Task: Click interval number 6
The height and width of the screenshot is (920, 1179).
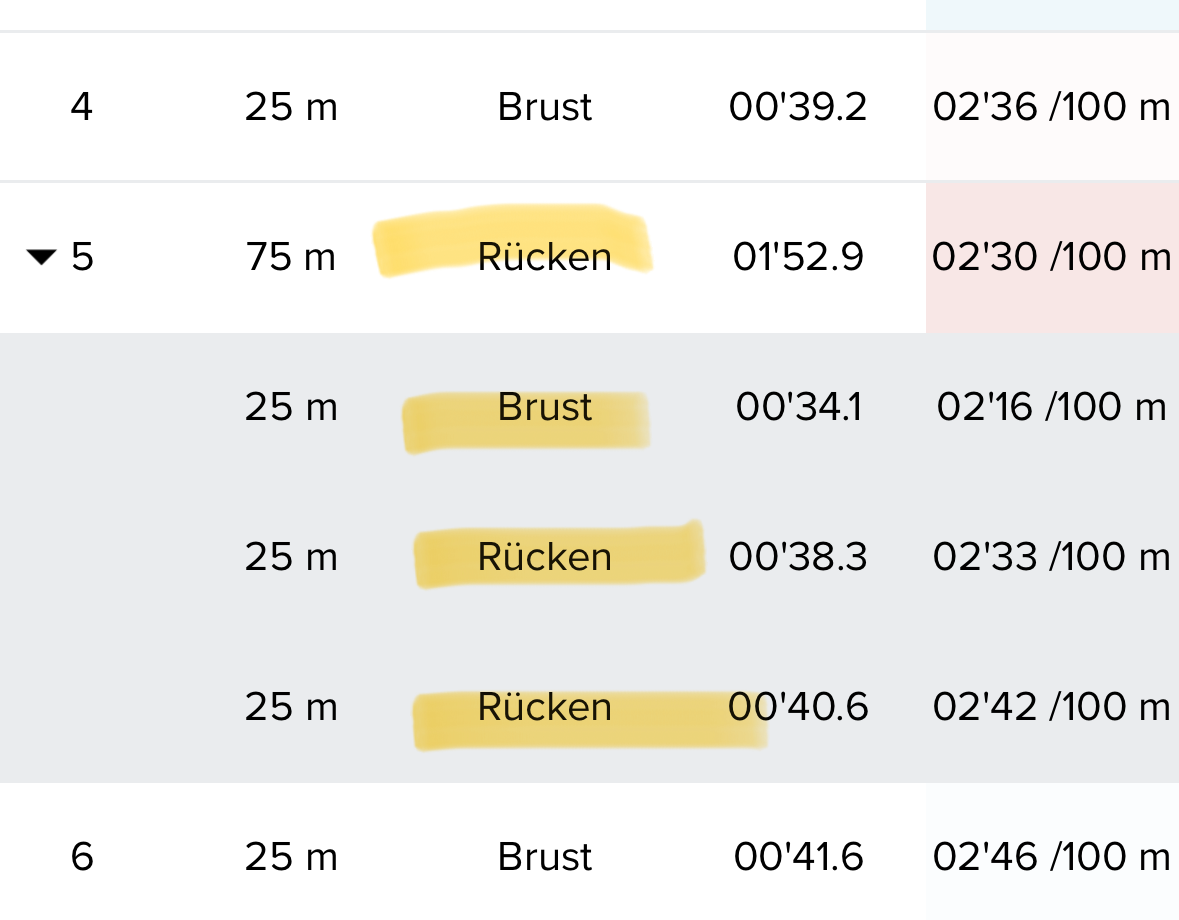Action: pyautogui.click(x=83, y=857)
